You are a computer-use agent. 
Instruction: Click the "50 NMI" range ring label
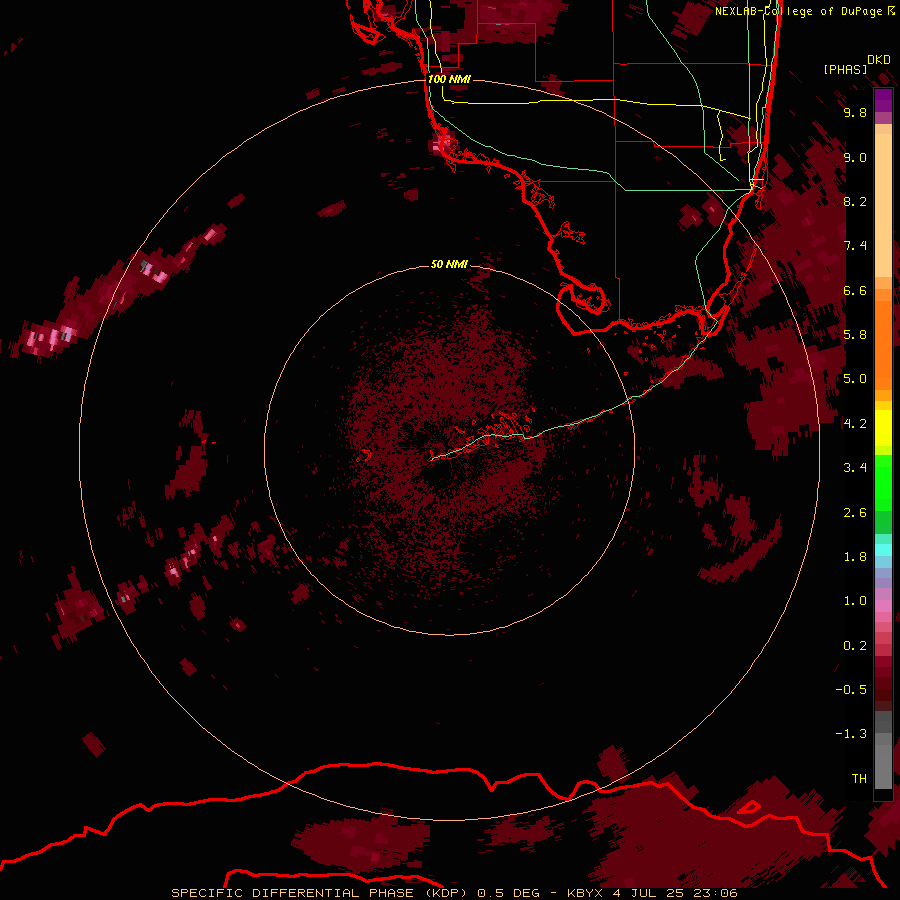pos(449,265)
